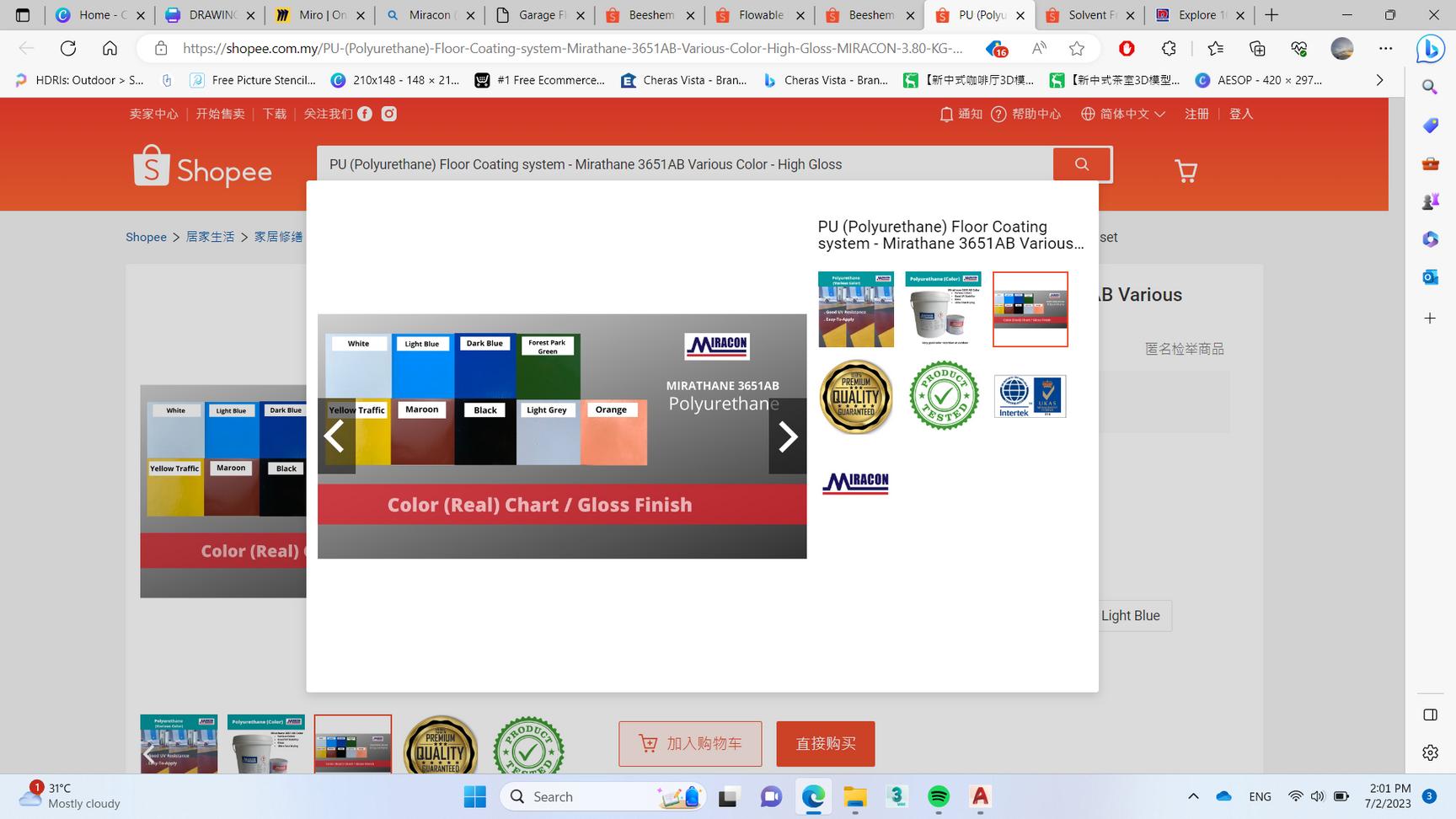This screenshot has width=1456, height=819.
Task: Open the clock and date panel
Action: tap(1388, 796)
